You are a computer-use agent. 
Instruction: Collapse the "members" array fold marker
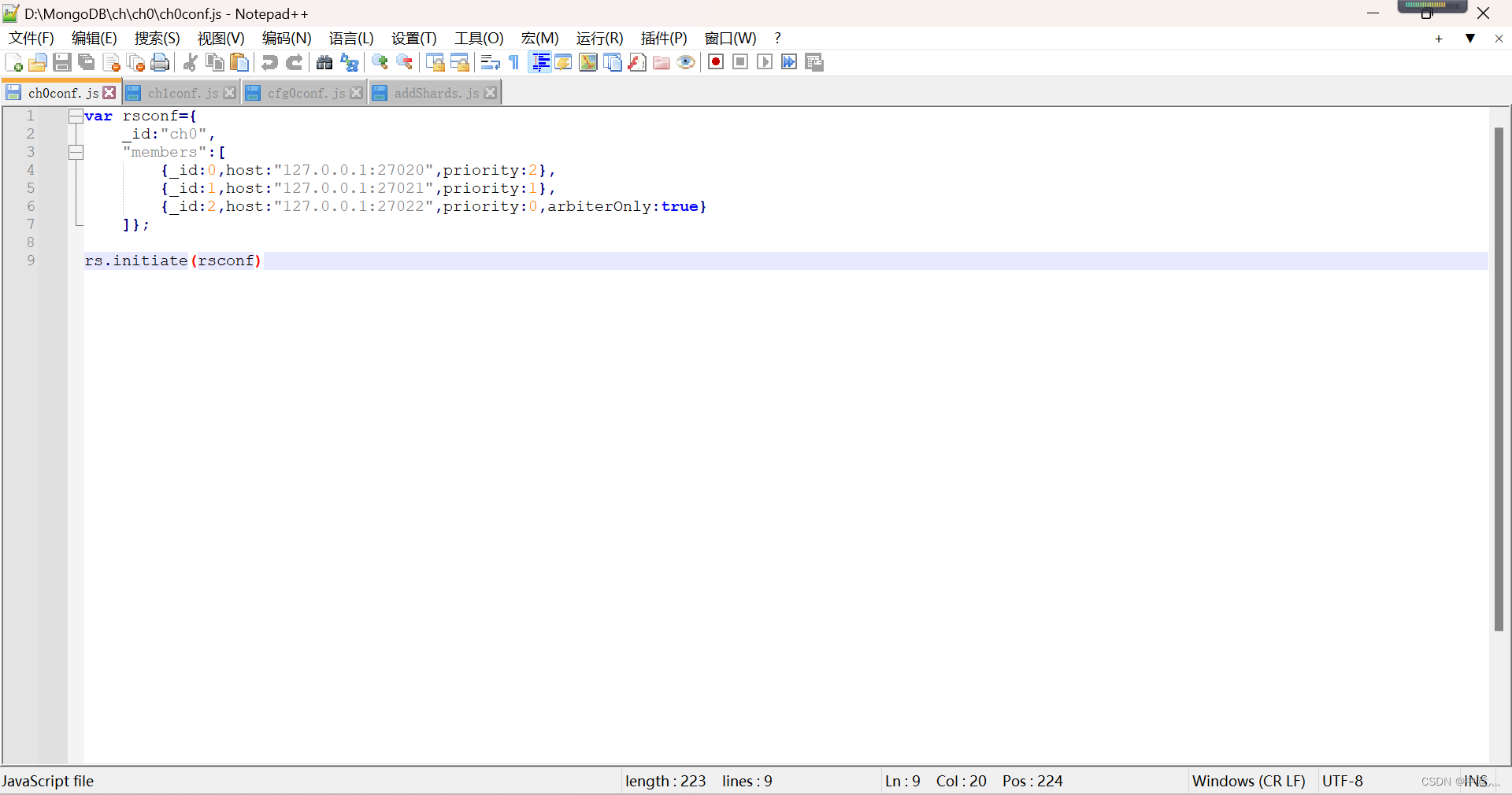(x=76, y=153)
